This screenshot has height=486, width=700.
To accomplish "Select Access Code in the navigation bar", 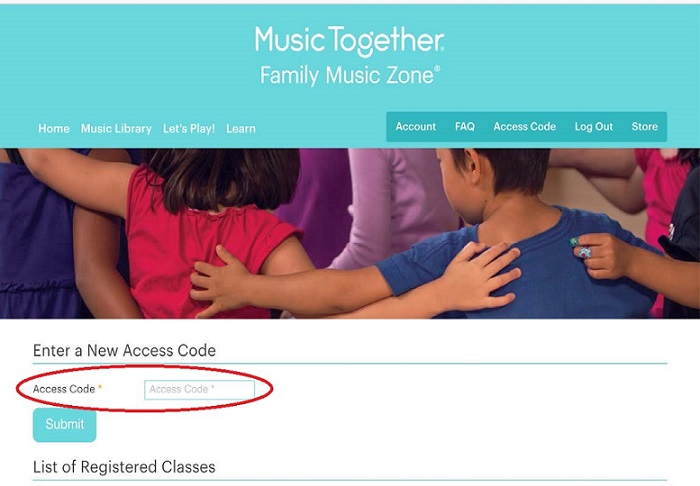I will 524,127.
